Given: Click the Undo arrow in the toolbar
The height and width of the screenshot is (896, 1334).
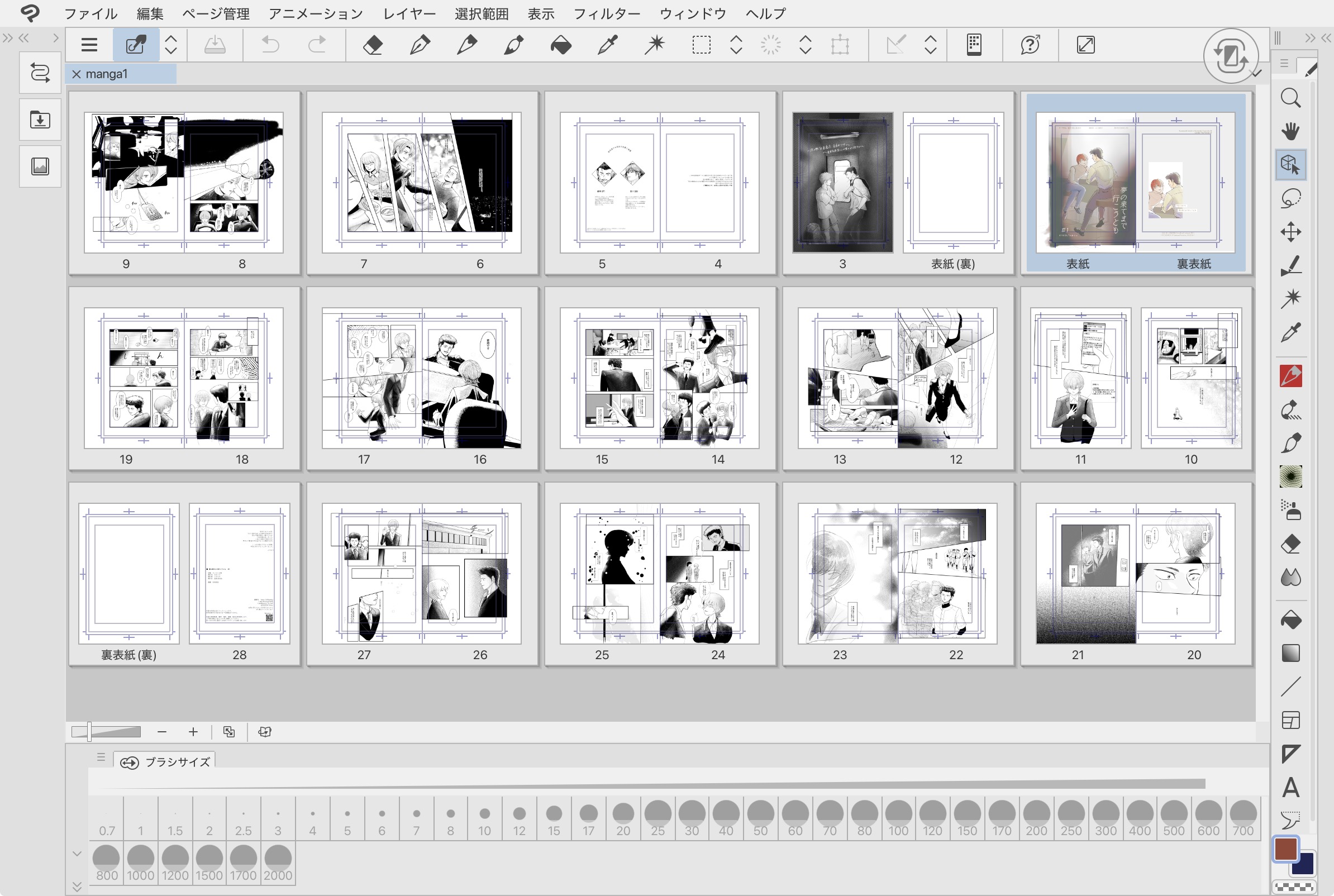Looking at the screenshot, I should point(270,45).
